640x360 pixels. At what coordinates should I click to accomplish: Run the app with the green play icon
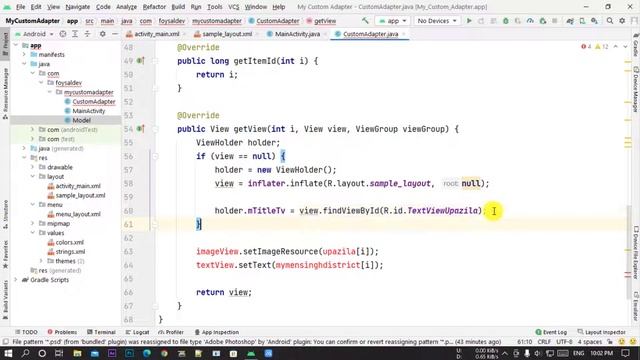point(469,20)
